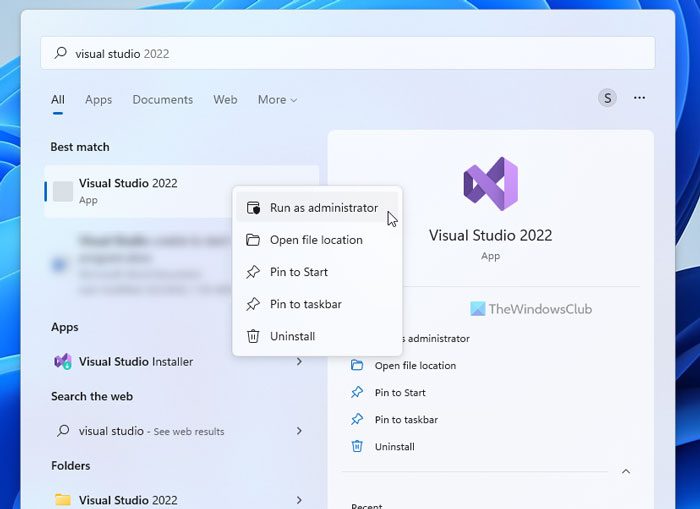Open the three-dot options menu
Screen dimensions: 700x509
(x=639, y=98)
